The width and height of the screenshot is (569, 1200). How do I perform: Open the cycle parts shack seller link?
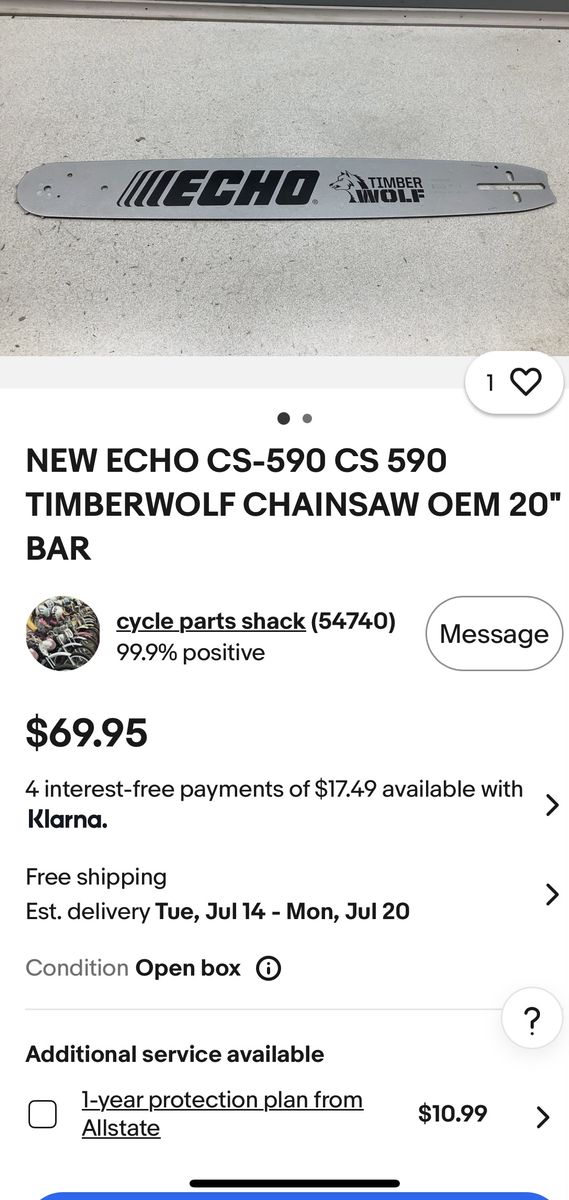[211, 621]
